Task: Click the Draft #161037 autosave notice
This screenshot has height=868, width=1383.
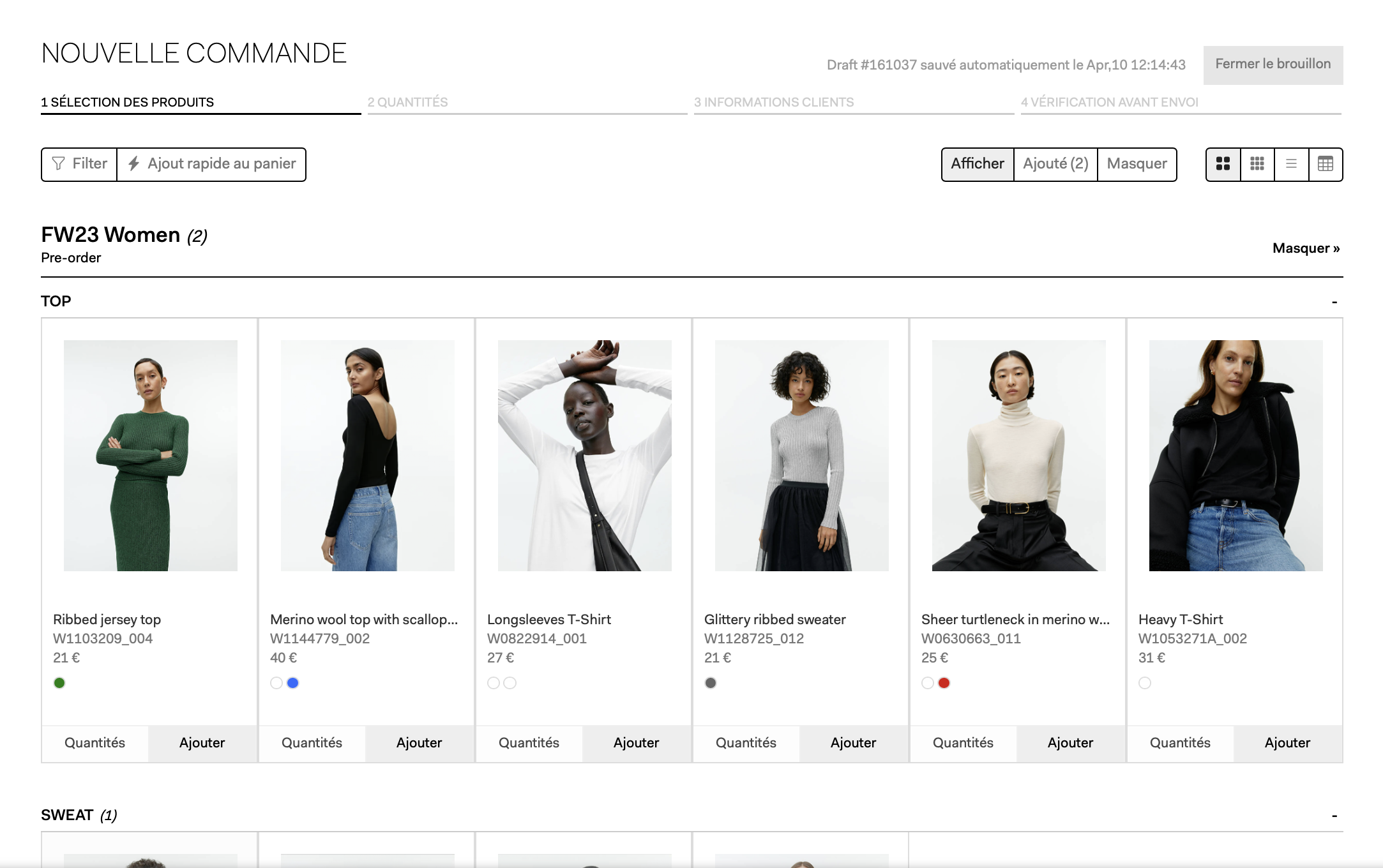Action: [x=1006, y=65]
